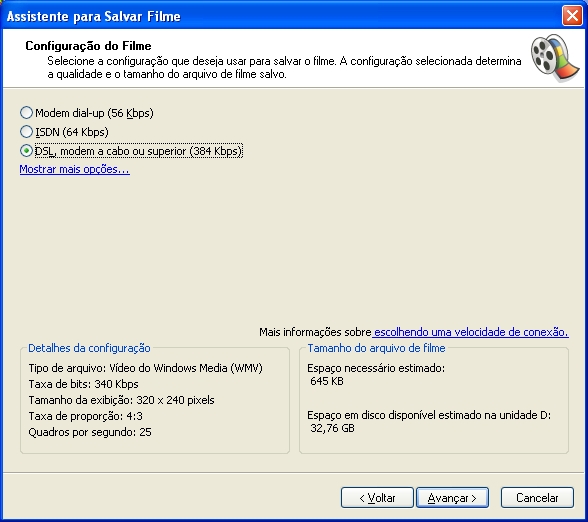
Task: Click the Quadros por segundo 25 line
Action: [90, 432]
